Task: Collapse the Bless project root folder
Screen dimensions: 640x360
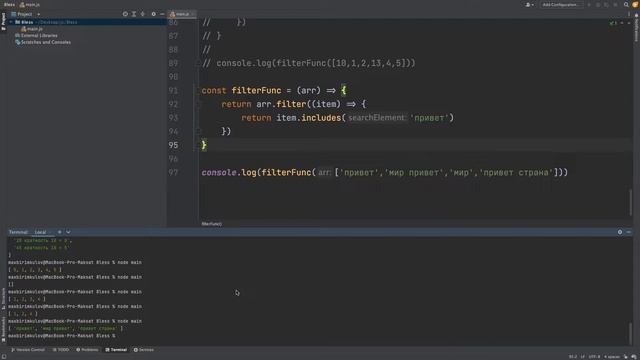Action: click(11, 22)
